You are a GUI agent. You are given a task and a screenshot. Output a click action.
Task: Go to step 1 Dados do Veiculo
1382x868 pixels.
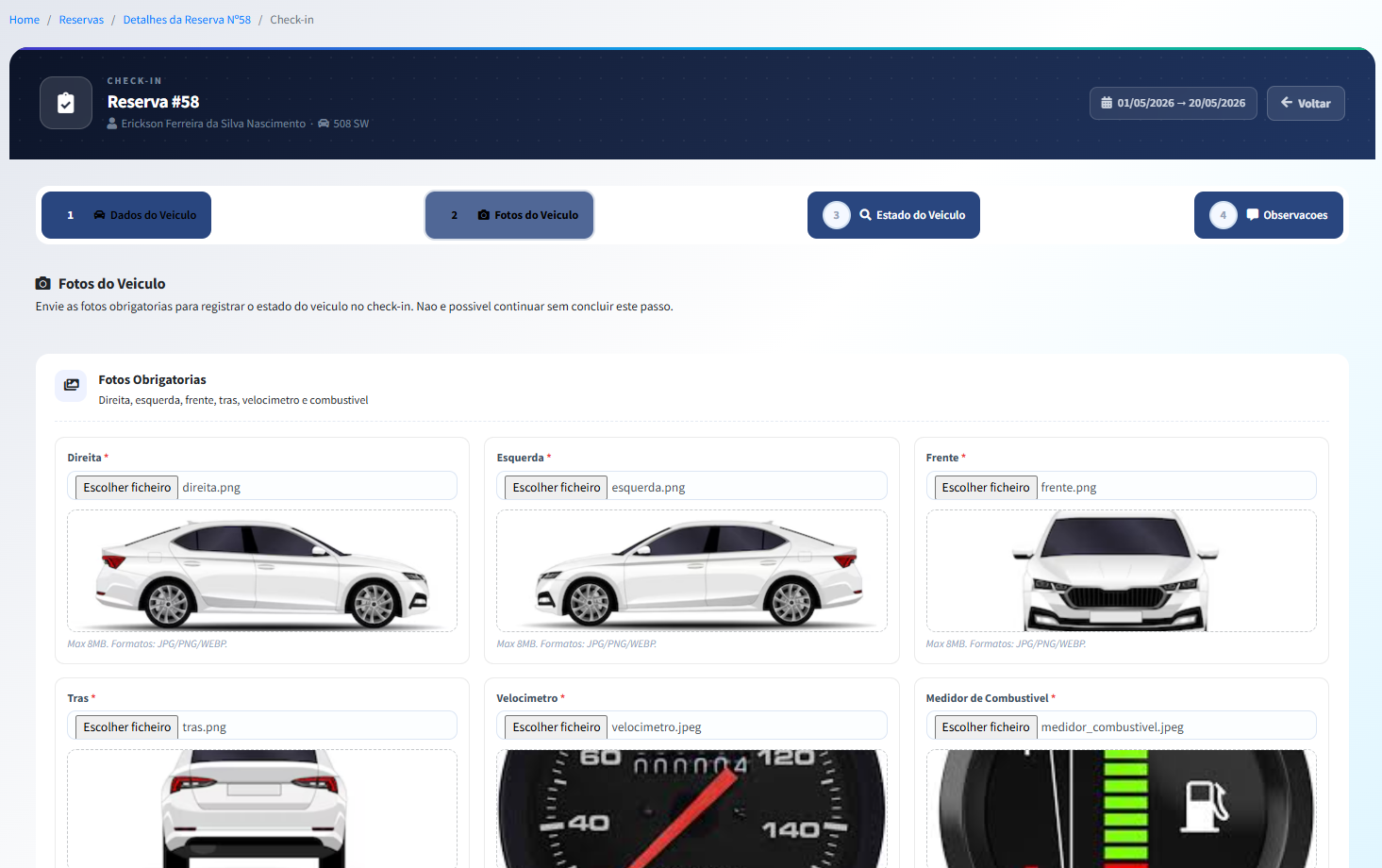point(126,215)
